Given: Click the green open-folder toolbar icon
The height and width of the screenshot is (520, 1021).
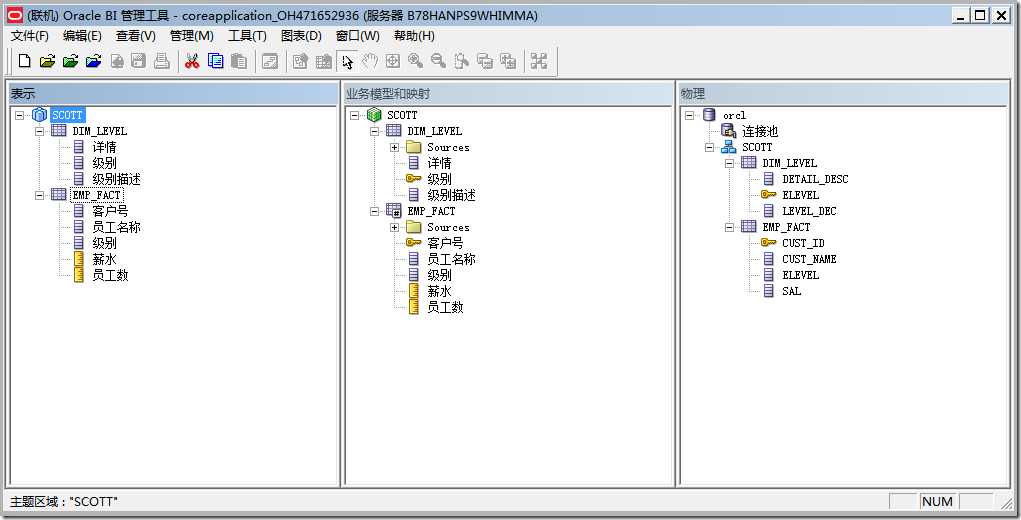Looking at the screenshot, I should (x=70, y=61).
